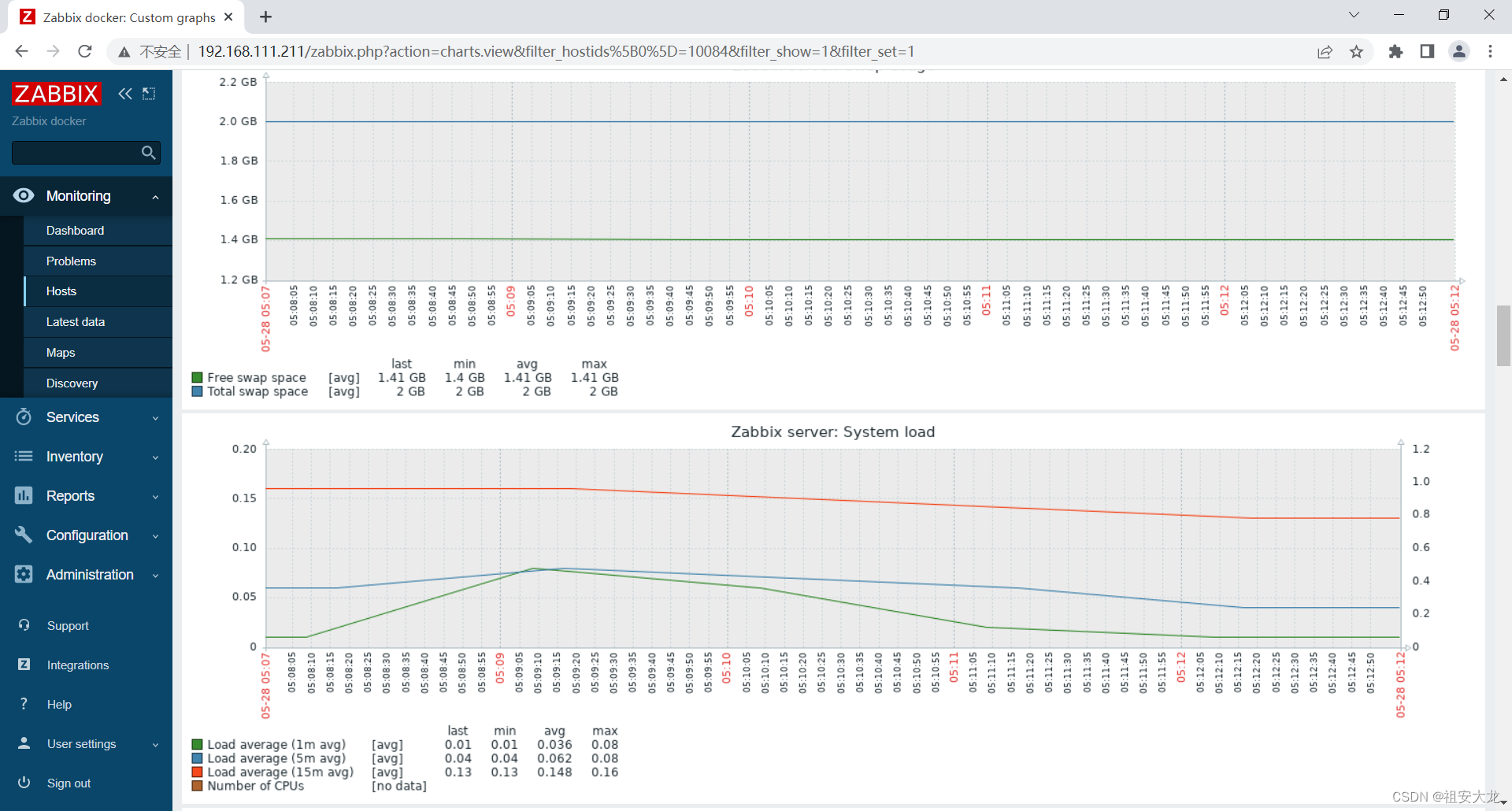Click the sidebar search magnifier icon
Image resolution: width=1512 pixels, height=811 pixels.
(148, 153)
